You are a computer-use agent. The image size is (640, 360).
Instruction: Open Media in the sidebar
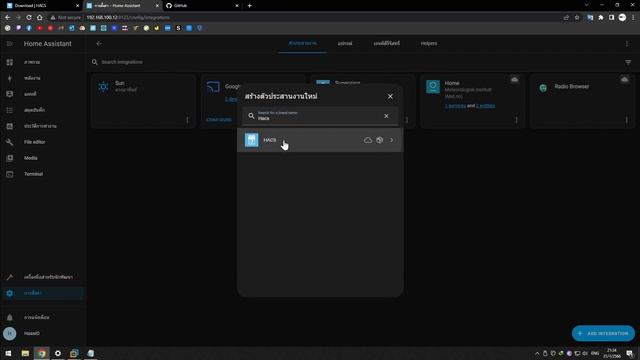43,158
